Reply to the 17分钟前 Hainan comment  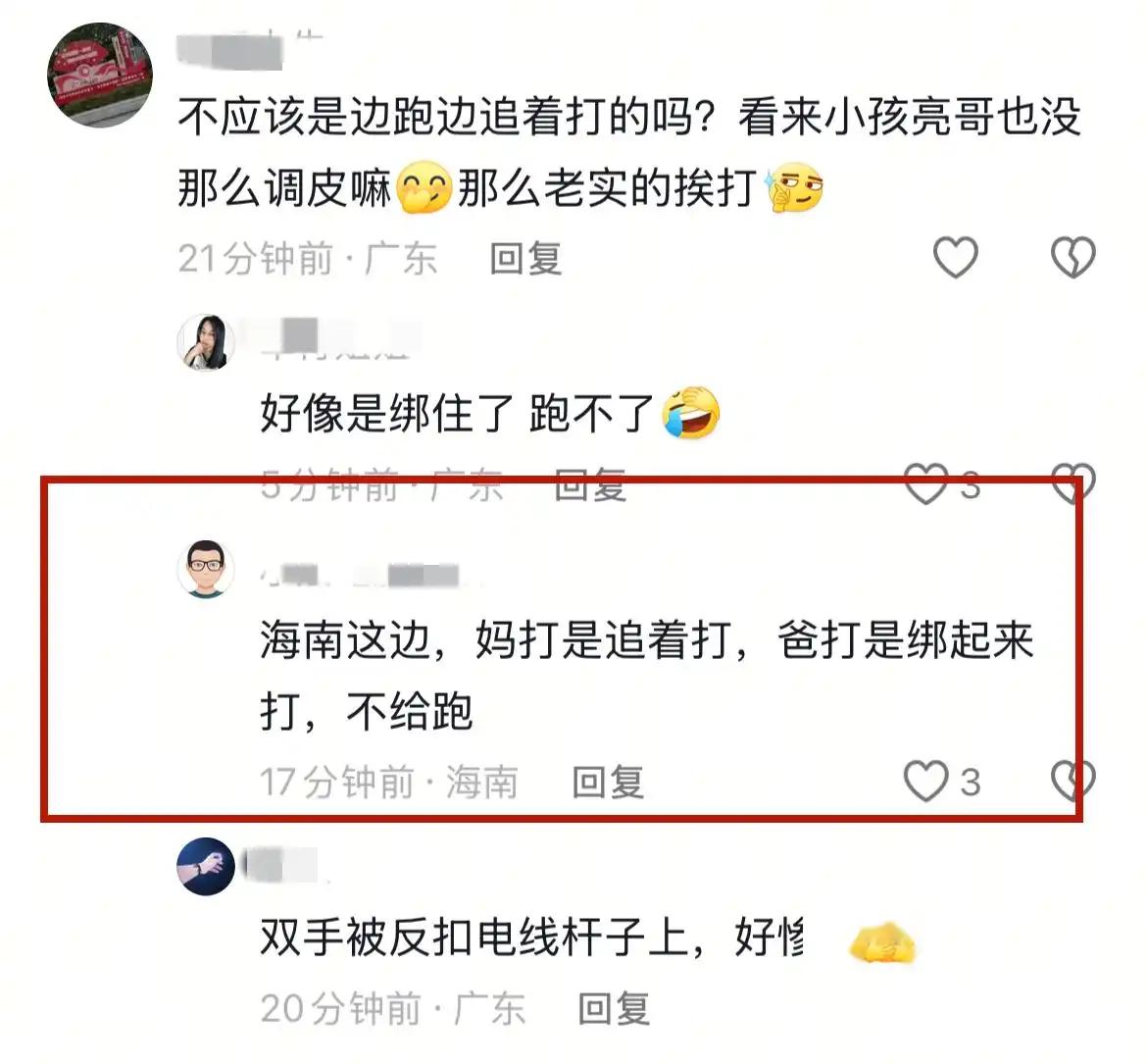(608, 782)
